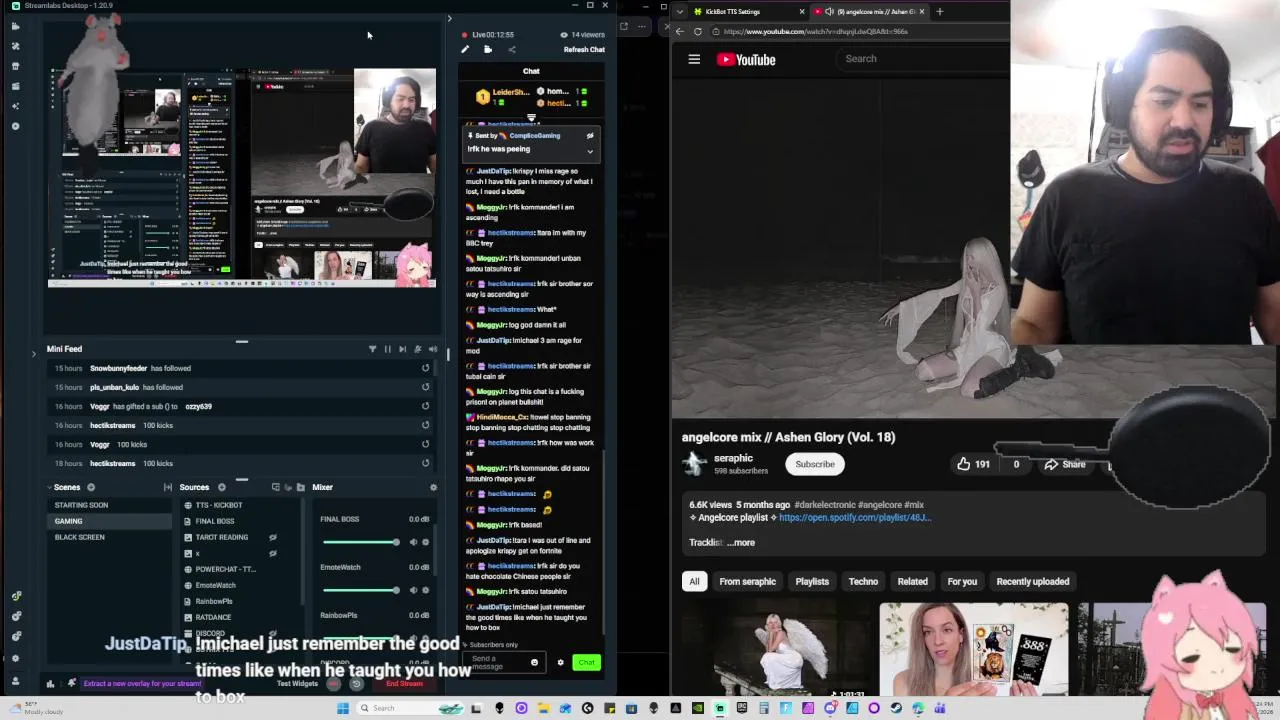Send message with green Chat button
This screenshot has height=720, width=1280.
click(586, 662)
